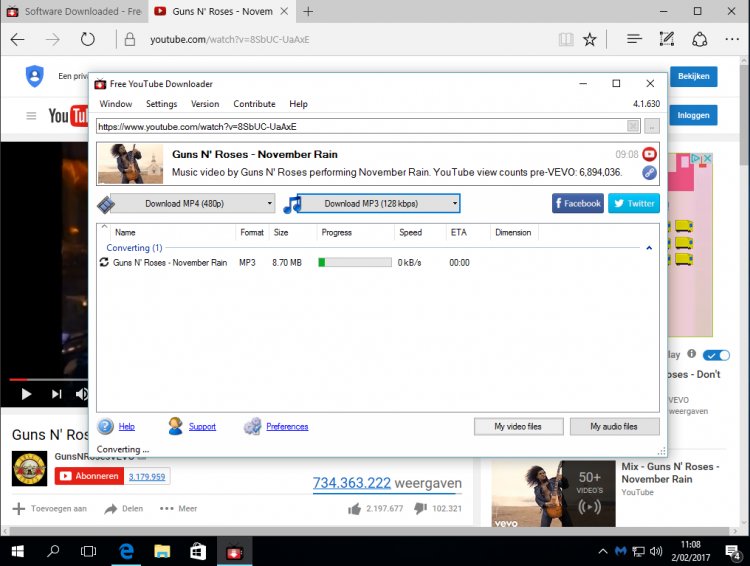
Task: Click the Facebook share button
Action: pos(577,203)
